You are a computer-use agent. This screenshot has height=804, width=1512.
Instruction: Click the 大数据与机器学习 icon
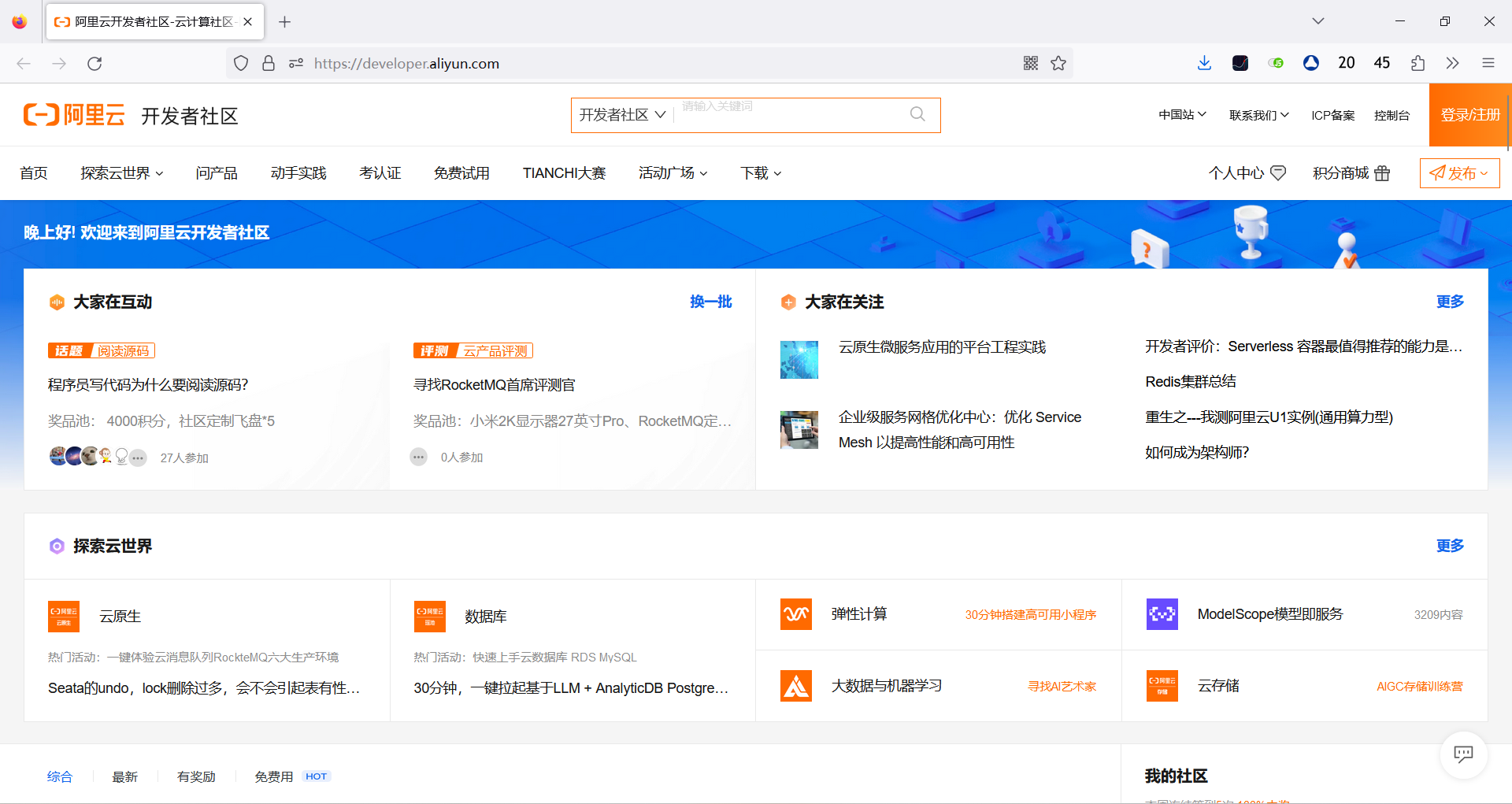tap(796, 685)
